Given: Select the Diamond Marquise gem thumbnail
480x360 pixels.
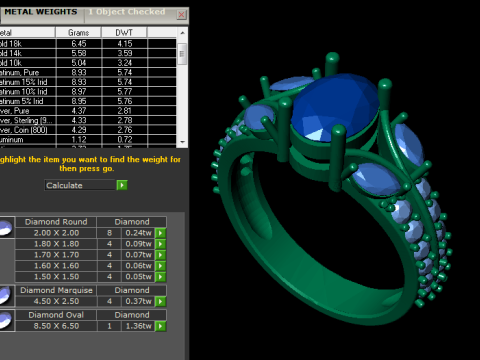Looking at the screenshot, I should click(x=7, y=296).
